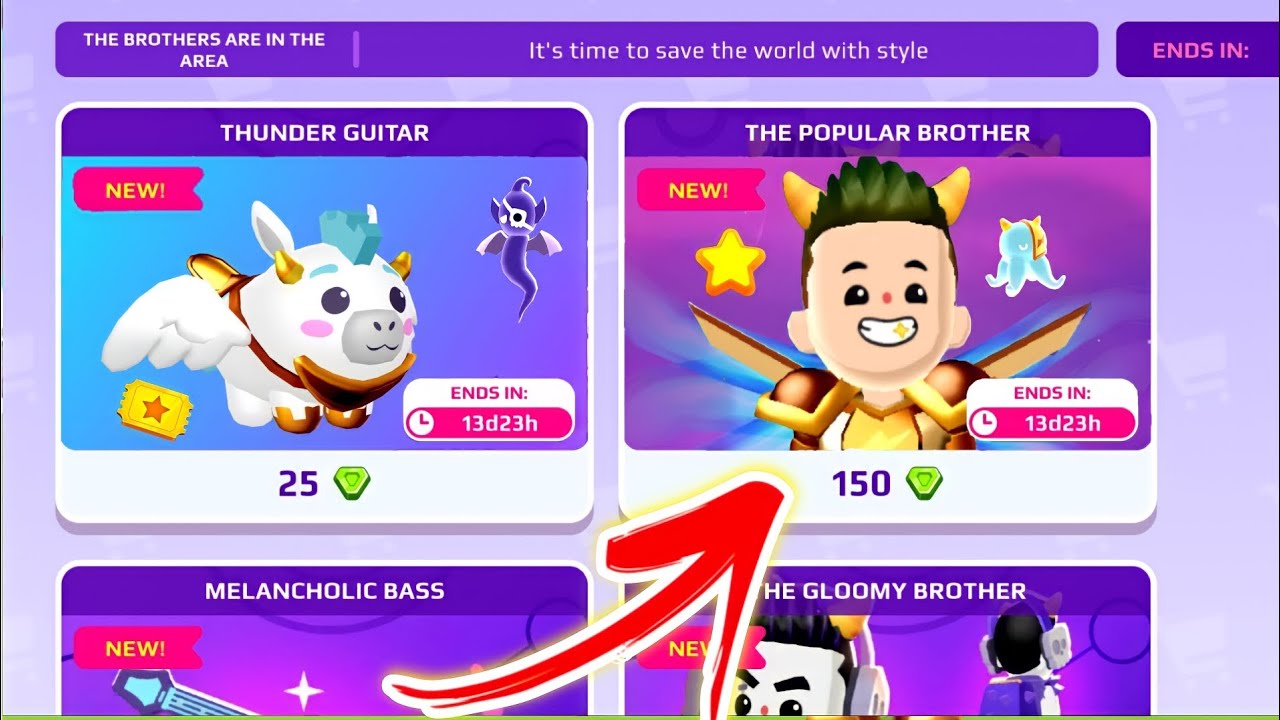Select the golden star ticket icon
This screenshot has height=720, width=1280.
pyautogui.click(x=155, y=407)
